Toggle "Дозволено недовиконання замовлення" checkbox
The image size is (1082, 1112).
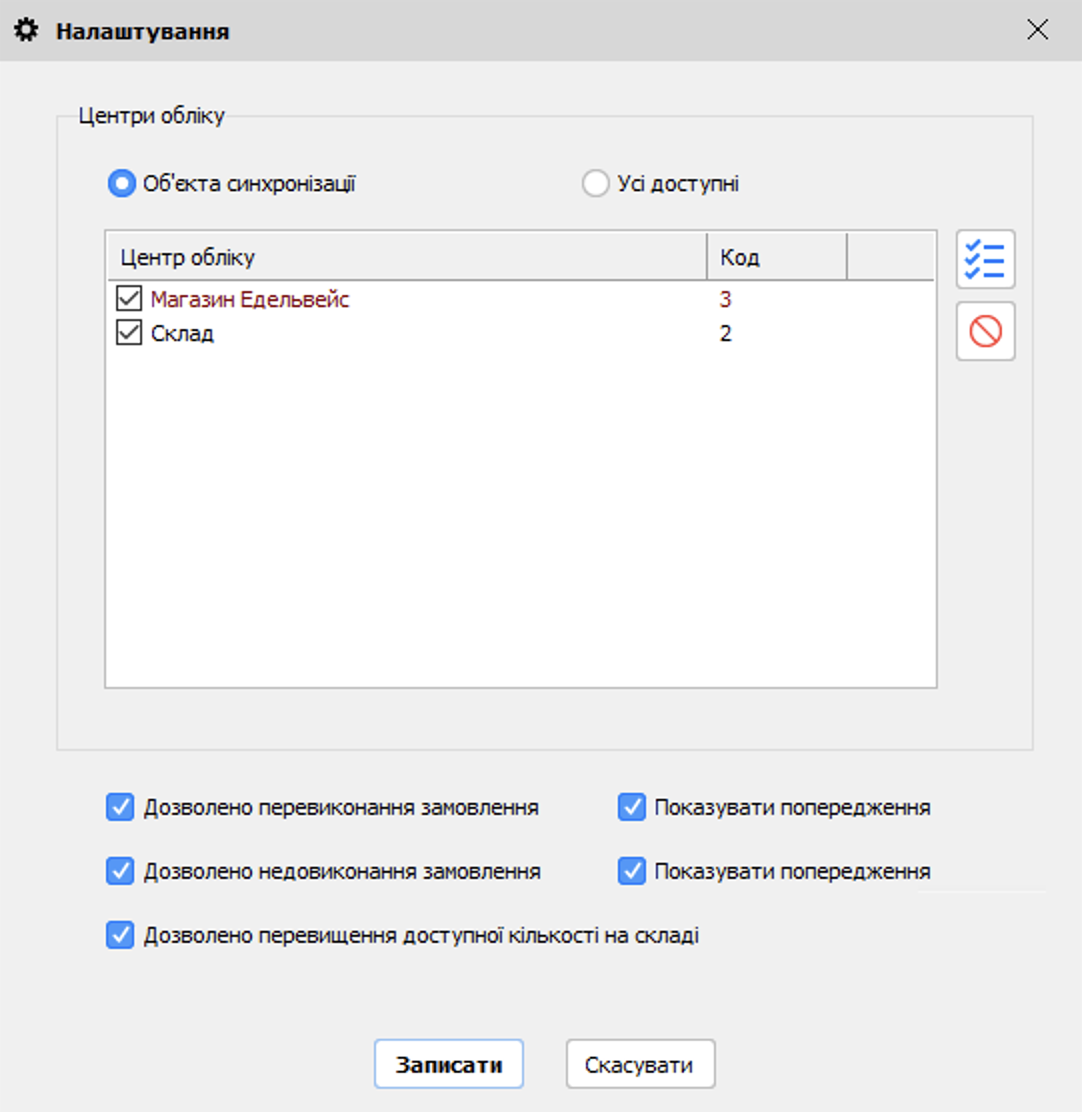click(120, 871)
